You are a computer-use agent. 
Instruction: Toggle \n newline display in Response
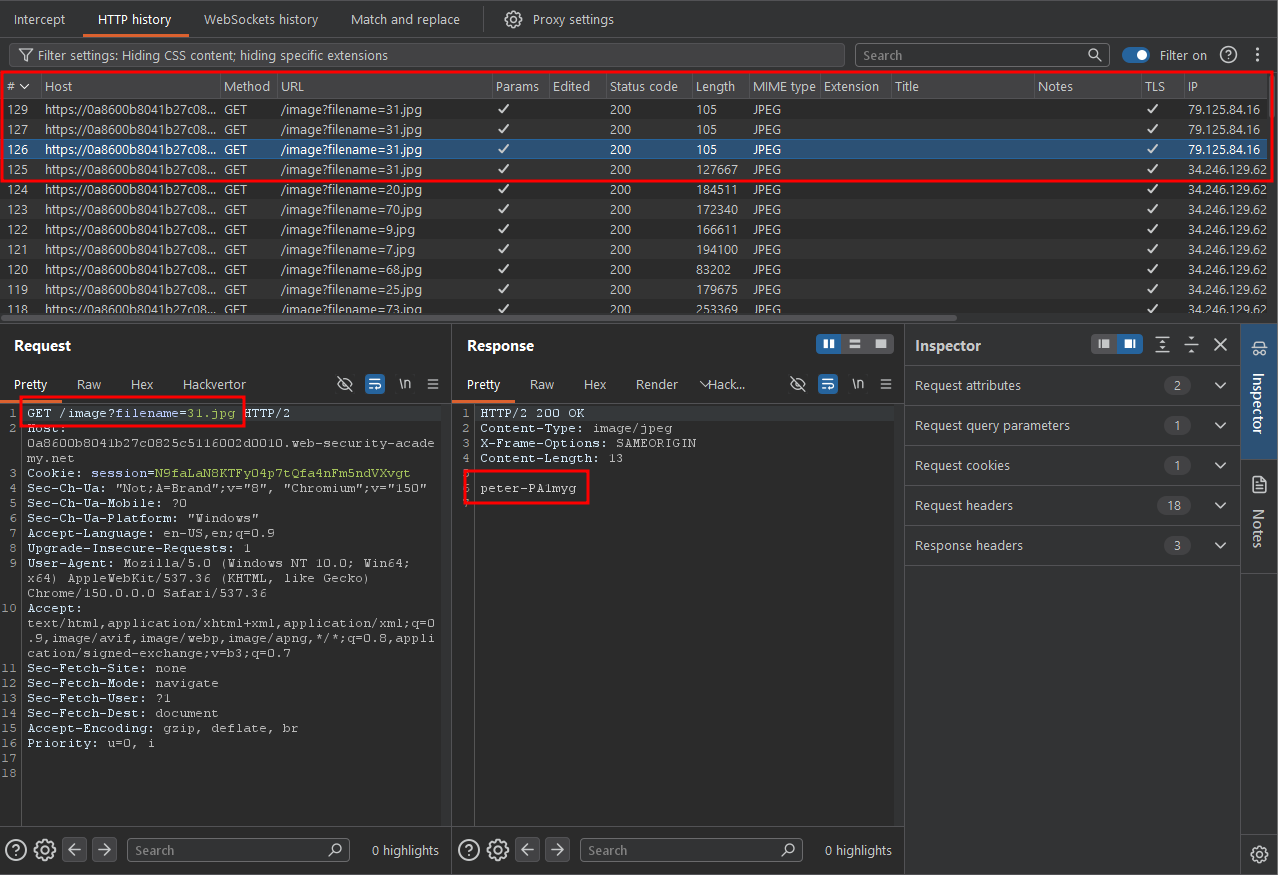click(858, 384)
